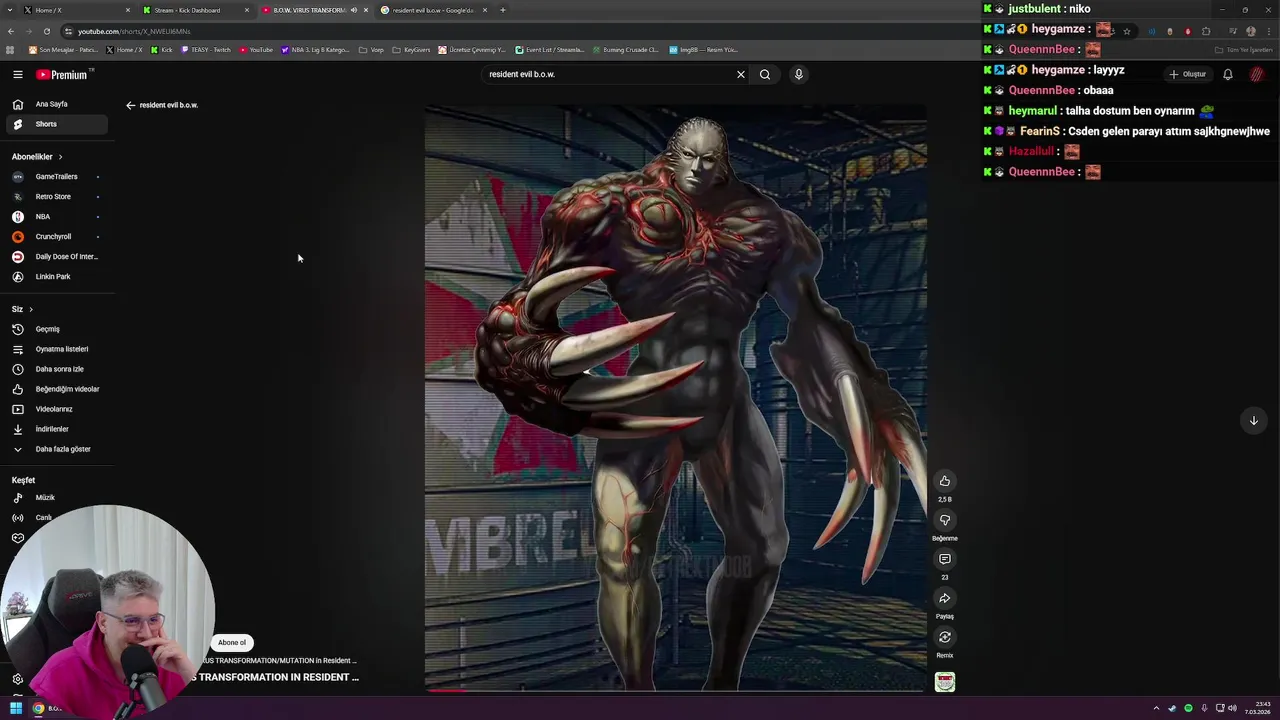Open the Windows Start menu
This screenshot has height=720, width=1280.
15,708
